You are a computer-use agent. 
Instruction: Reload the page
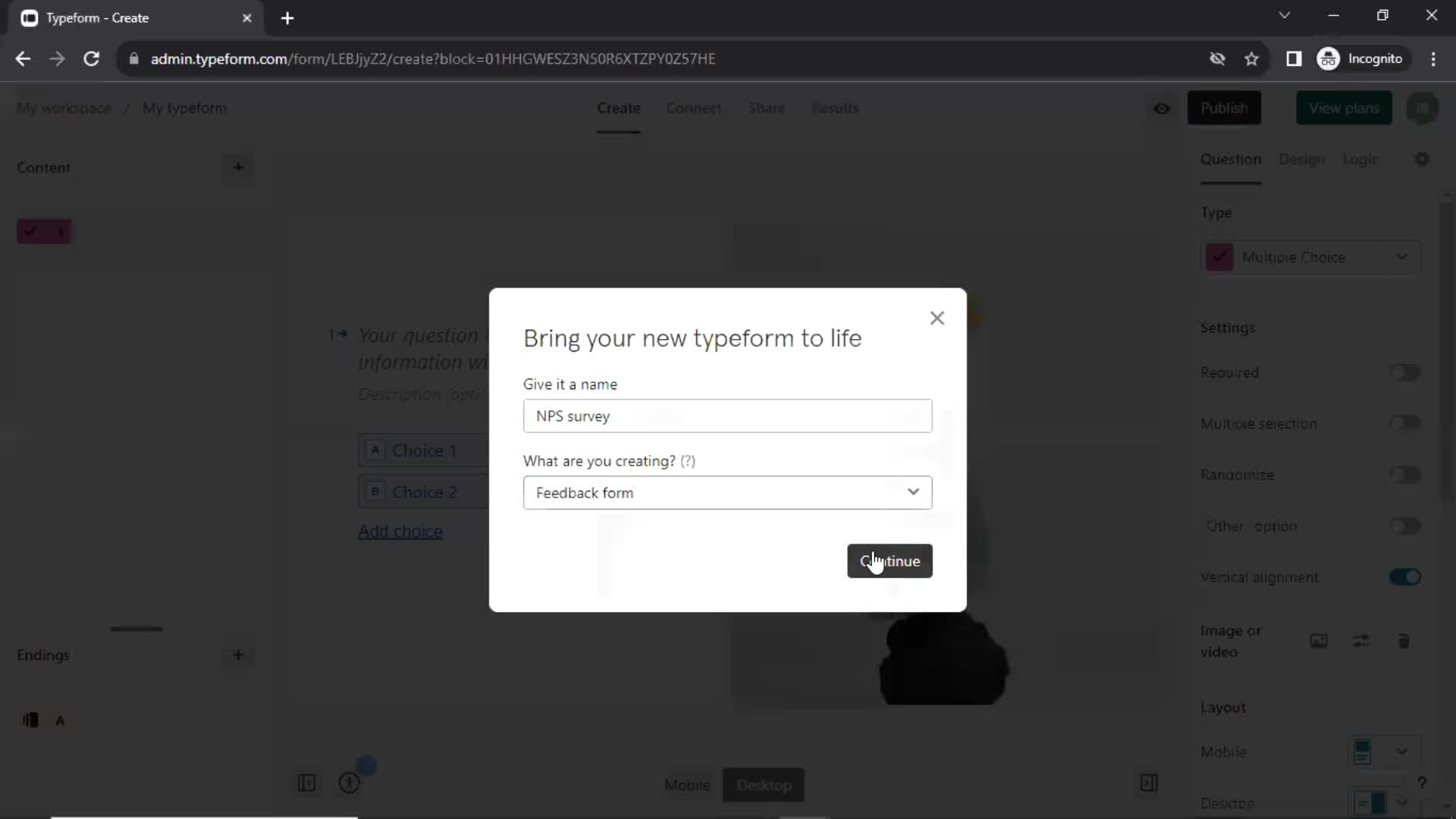click(x=91, y=58)
